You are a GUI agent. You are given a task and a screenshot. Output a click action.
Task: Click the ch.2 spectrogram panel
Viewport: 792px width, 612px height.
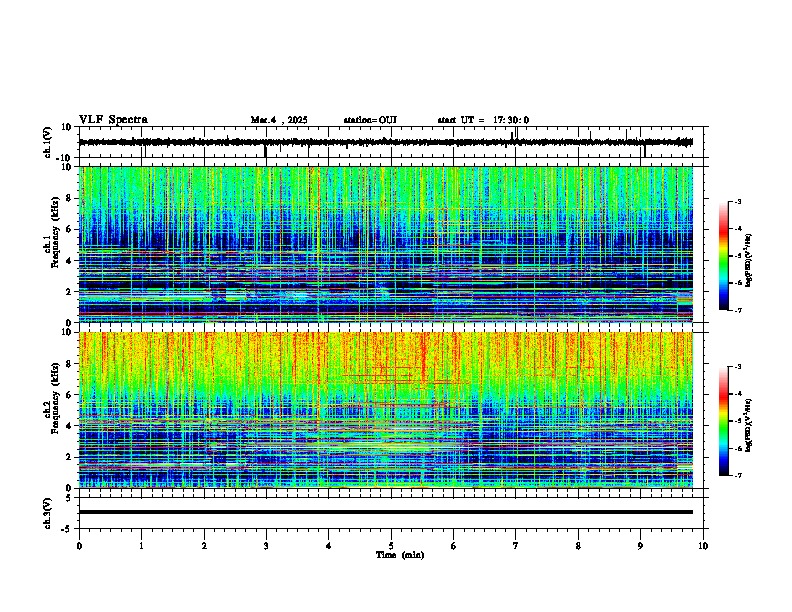pos(386,410)
